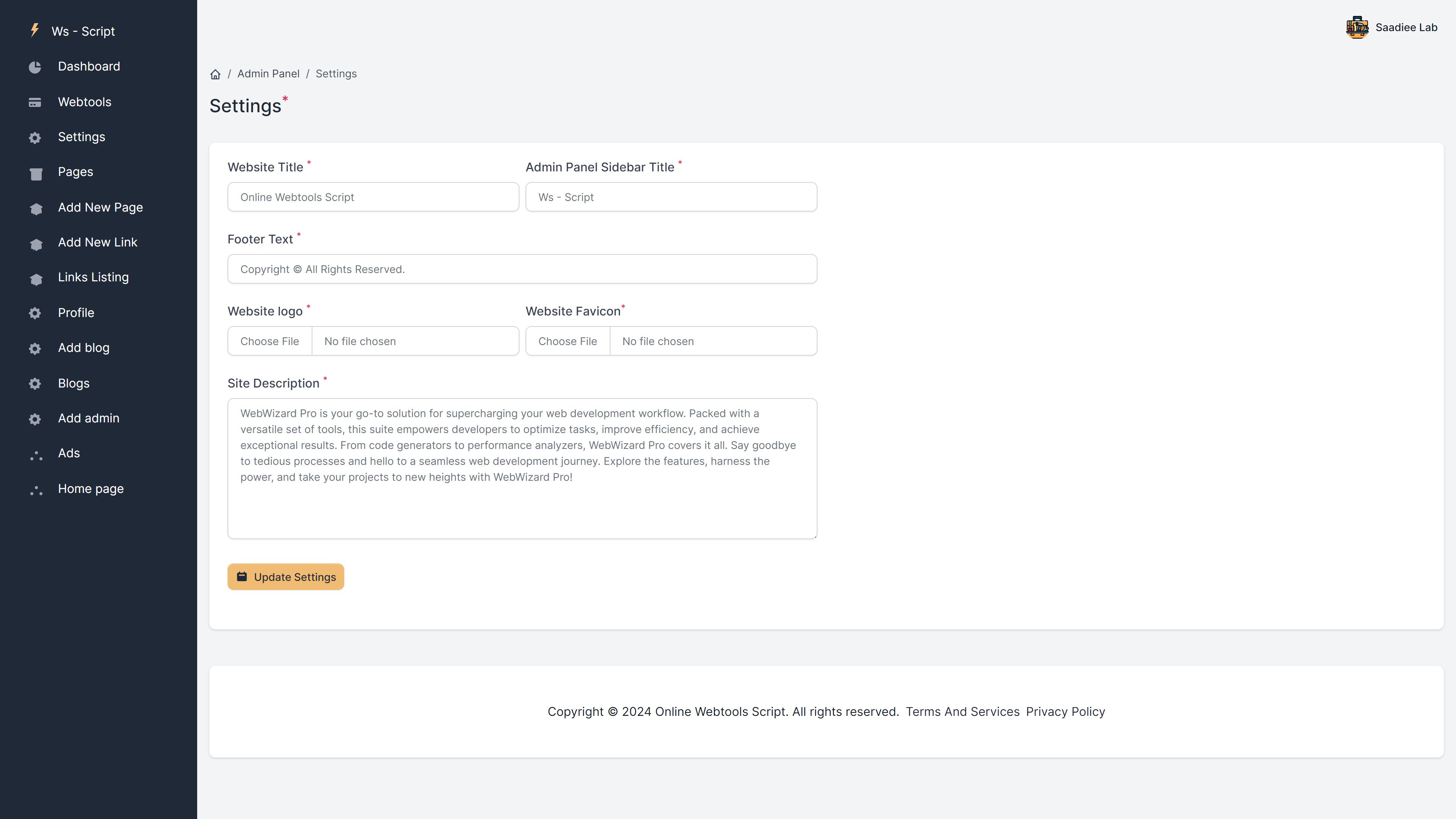Choose File for Website Favicon
1456x819 pixels.
(568, 341)
